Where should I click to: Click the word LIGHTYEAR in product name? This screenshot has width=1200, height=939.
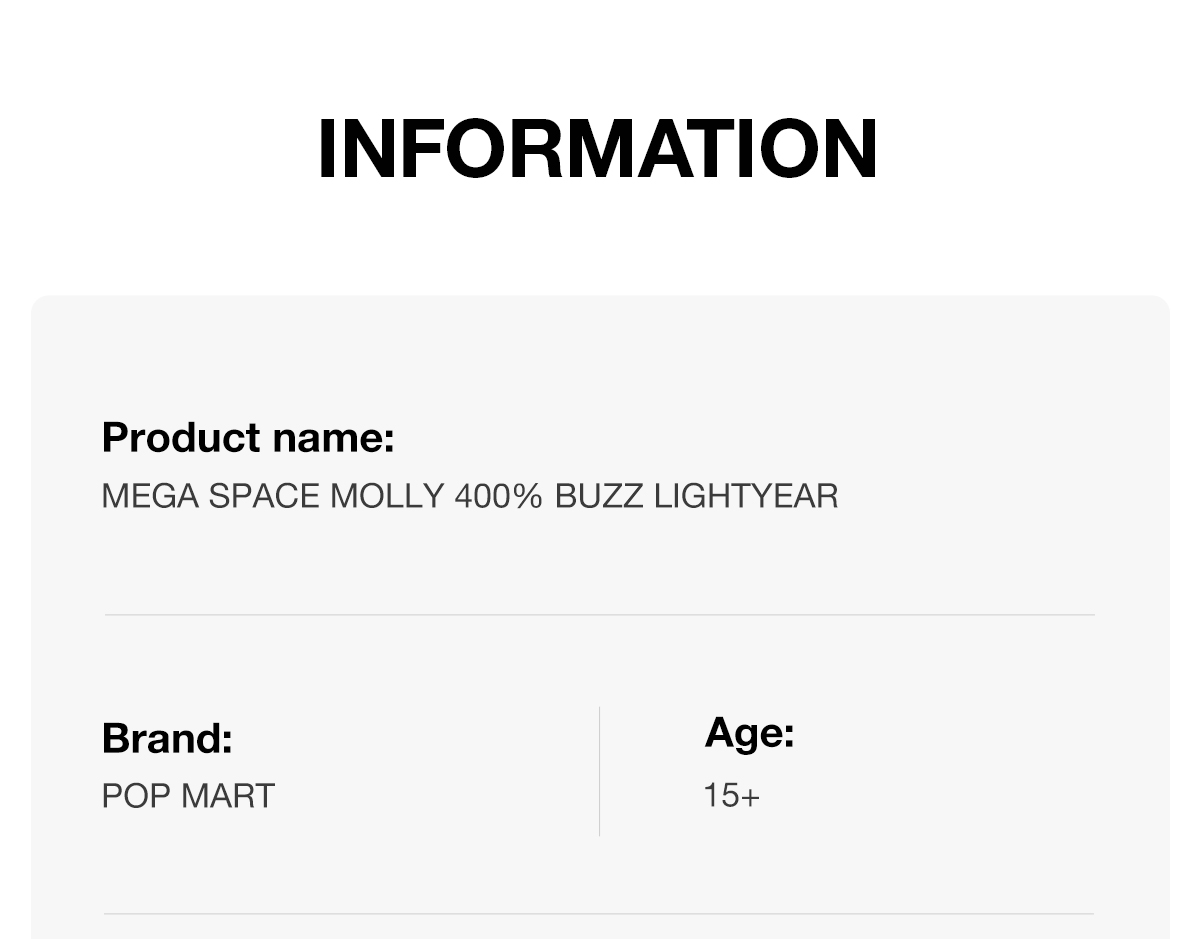(746, 496)
